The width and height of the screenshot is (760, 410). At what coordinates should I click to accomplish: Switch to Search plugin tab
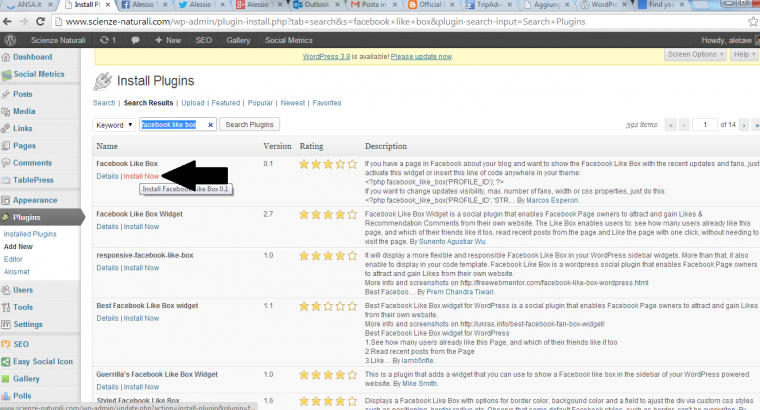[x=104, y=103]
